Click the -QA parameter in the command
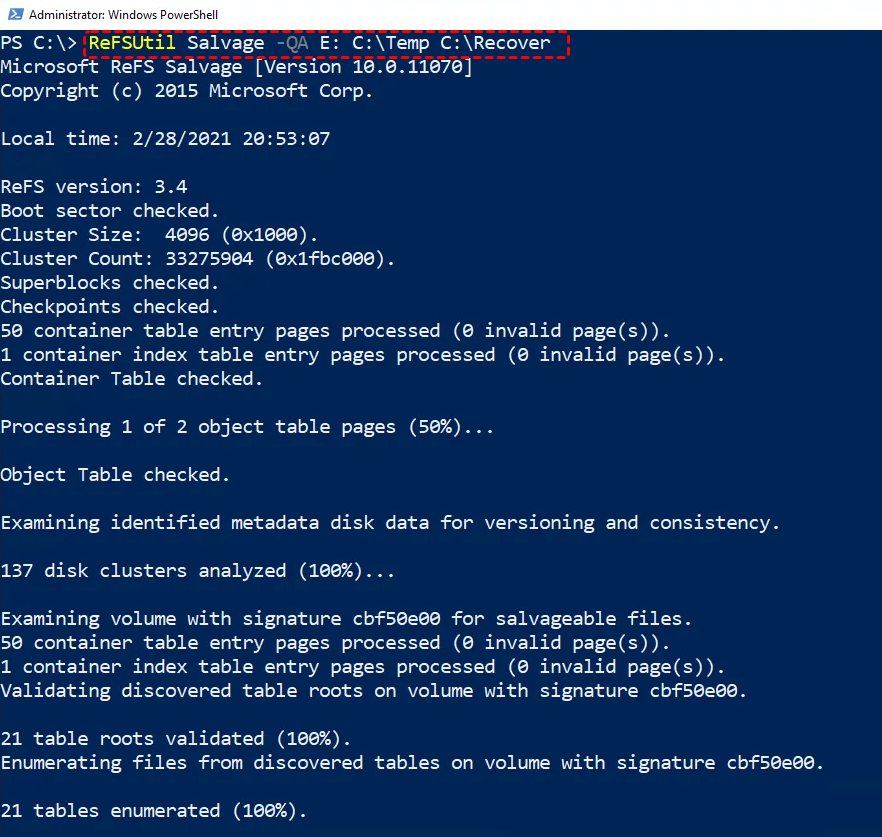 (292, 43)
